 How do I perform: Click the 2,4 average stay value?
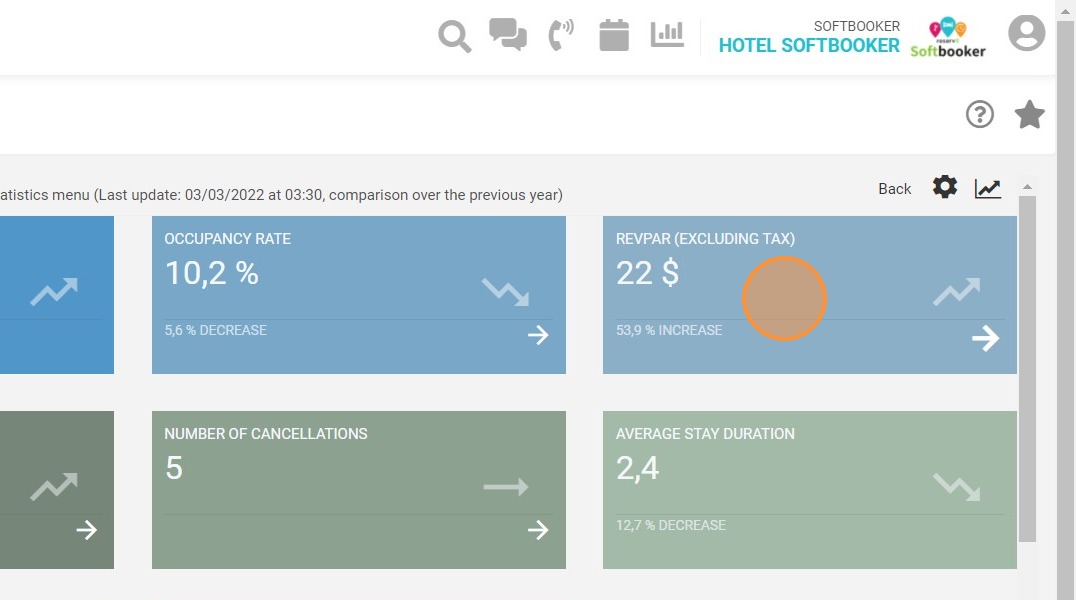[638, 469]
